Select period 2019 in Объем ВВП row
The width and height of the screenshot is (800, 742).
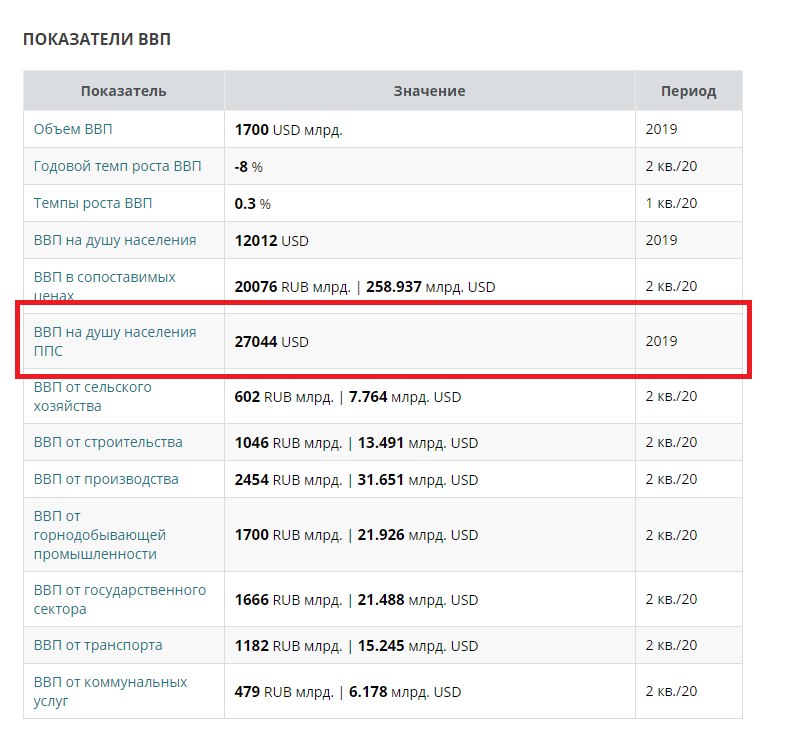point(661,129)
